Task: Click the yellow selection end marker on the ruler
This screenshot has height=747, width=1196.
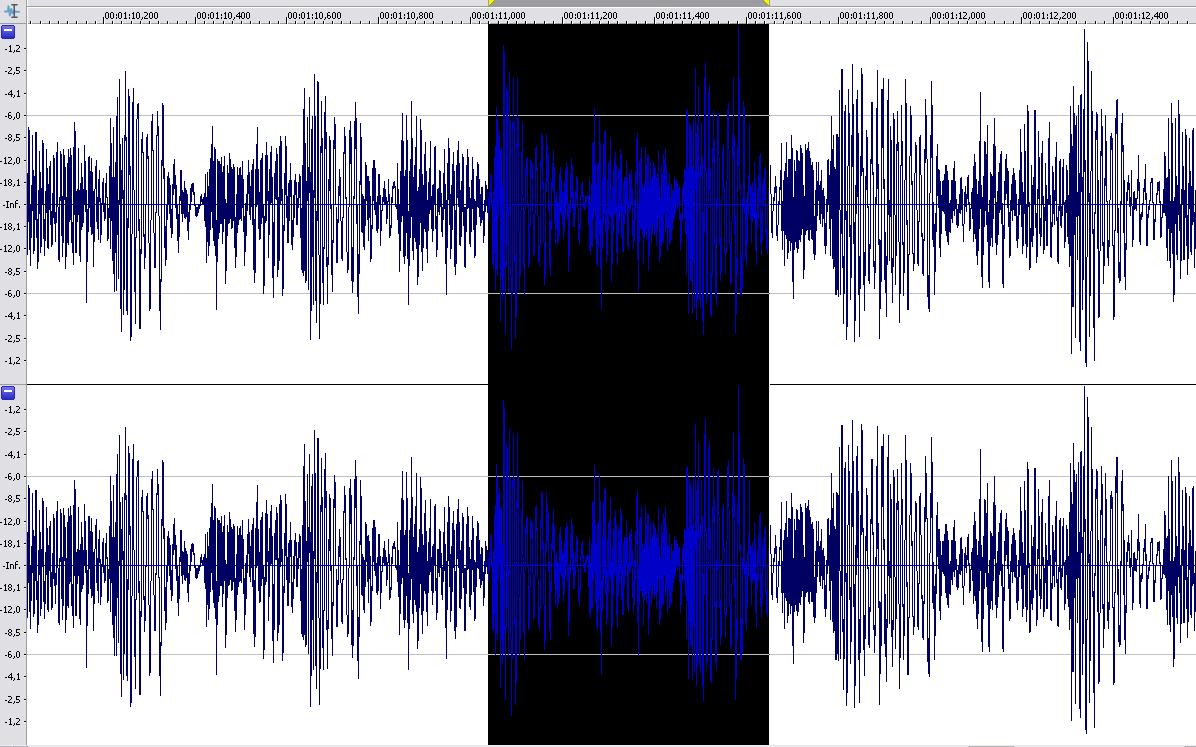Action: point(766,3)
